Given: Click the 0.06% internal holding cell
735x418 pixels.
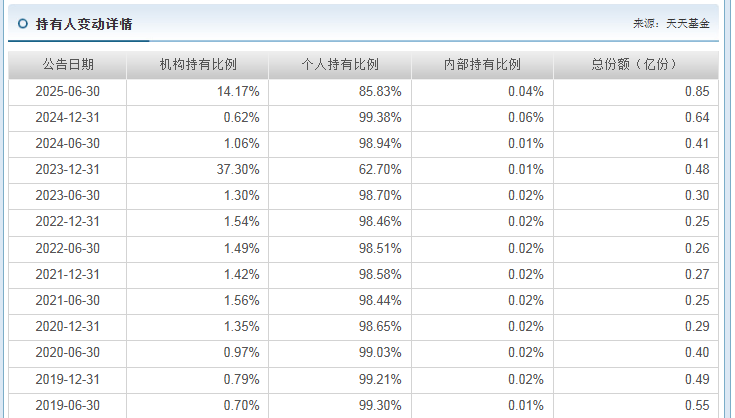Looking at the screenshot, I should click(x=525, y=117).
